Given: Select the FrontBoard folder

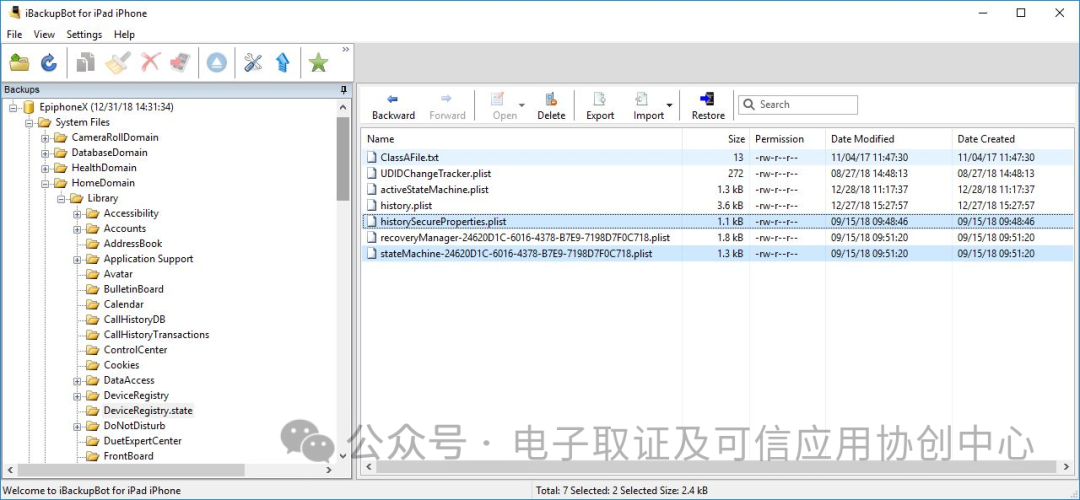Looking at the screenshot, I should (x=128, y=456).
